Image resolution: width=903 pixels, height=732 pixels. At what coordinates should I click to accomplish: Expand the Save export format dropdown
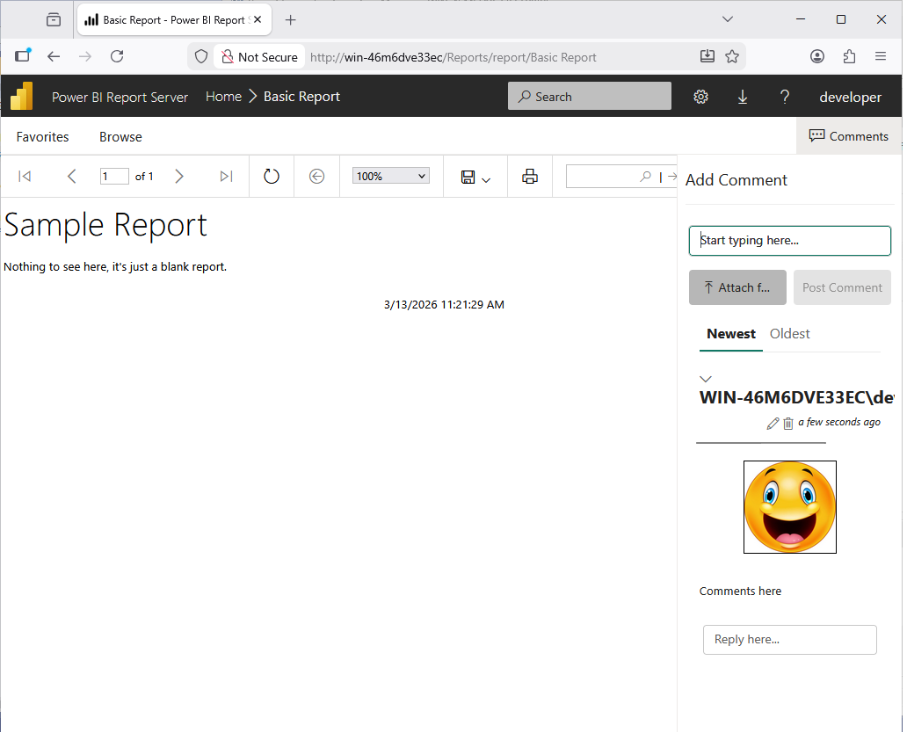point(476,177)
